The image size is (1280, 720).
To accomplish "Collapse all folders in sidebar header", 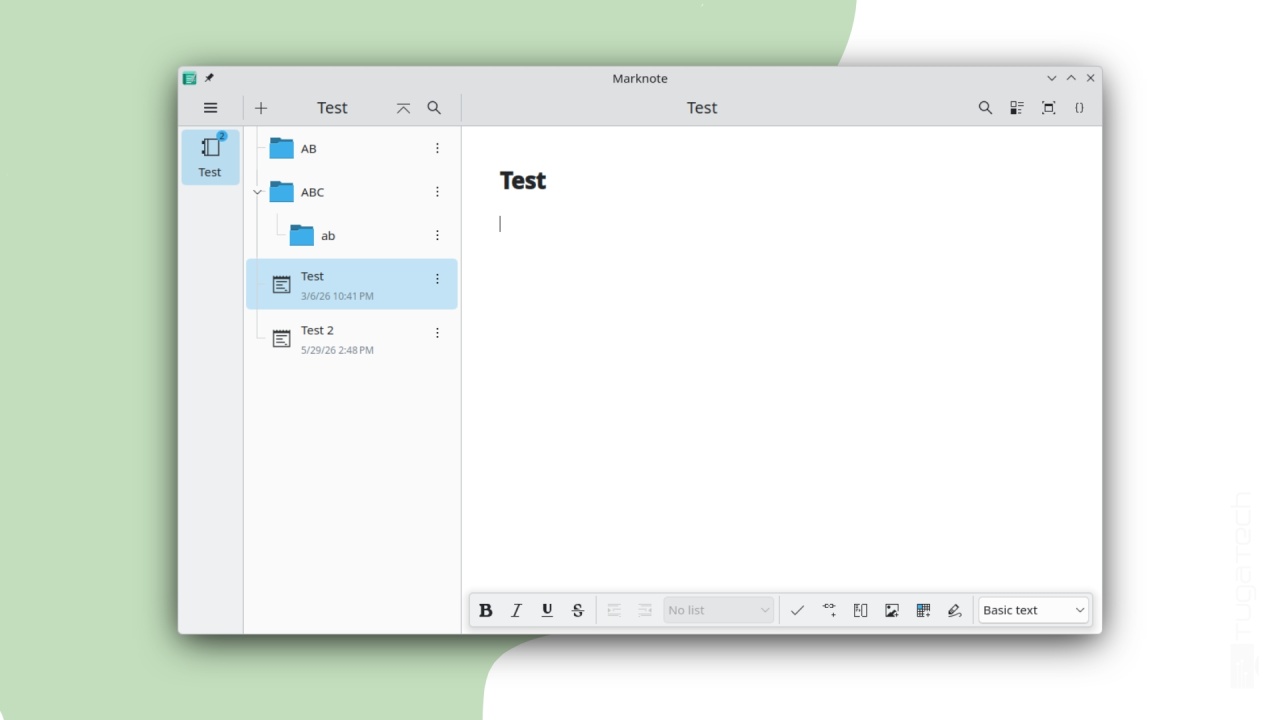I will [403, 108].
